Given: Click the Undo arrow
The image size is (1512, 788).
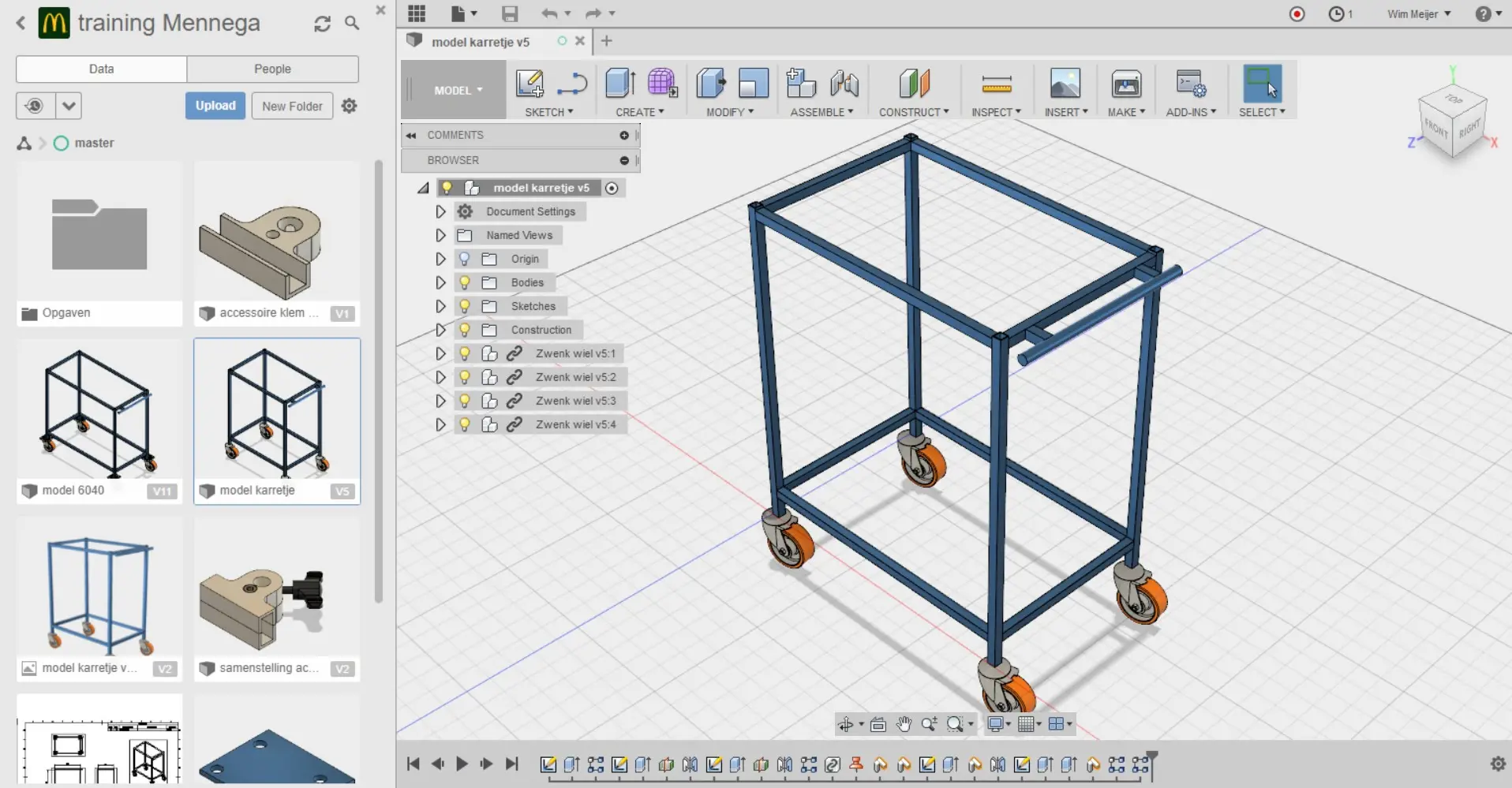Looking at the screenshot, I should point(549,13).
